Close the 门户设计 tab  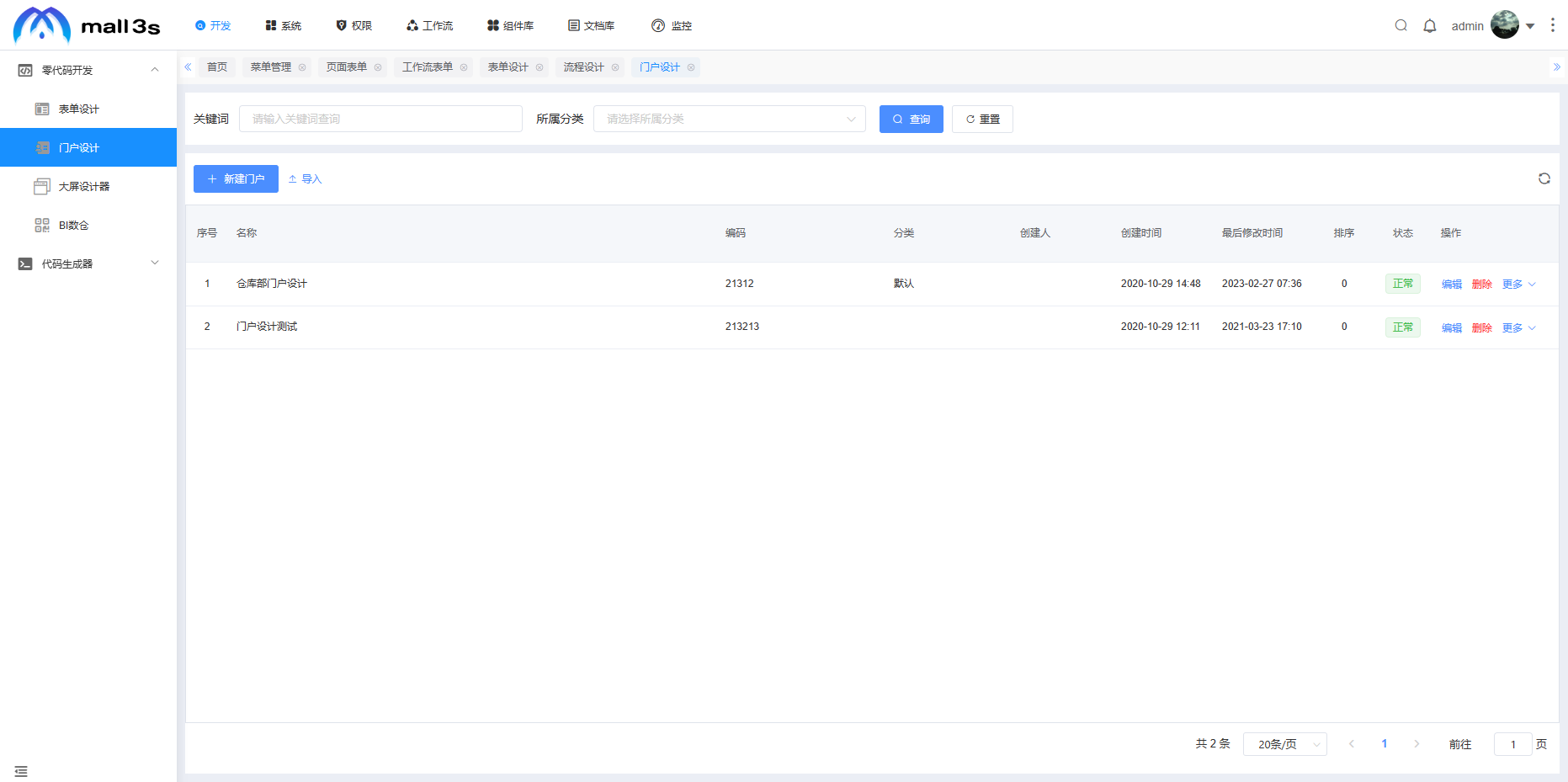click(691, 67)
